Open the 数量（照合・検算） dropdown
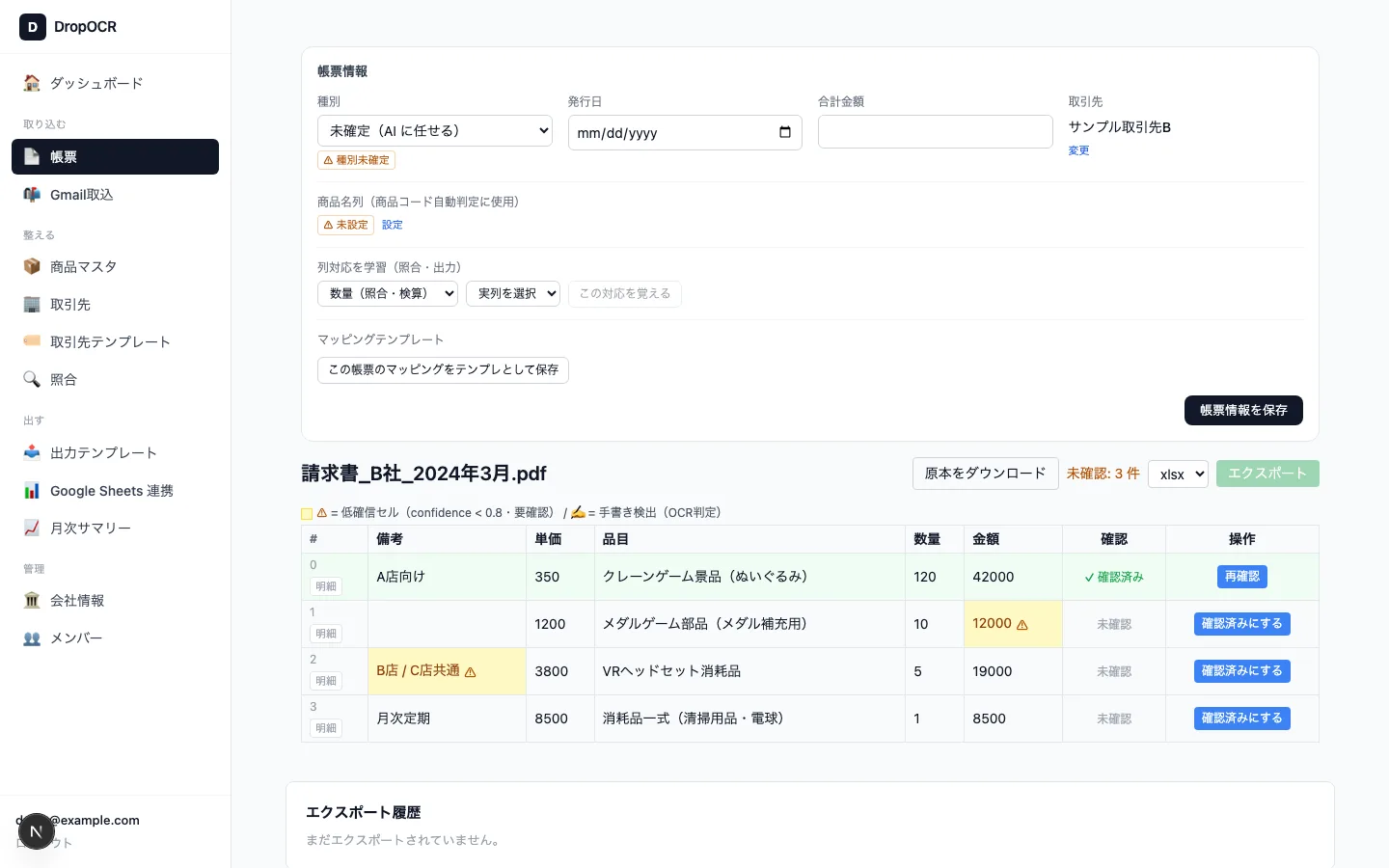 [388, 293]
